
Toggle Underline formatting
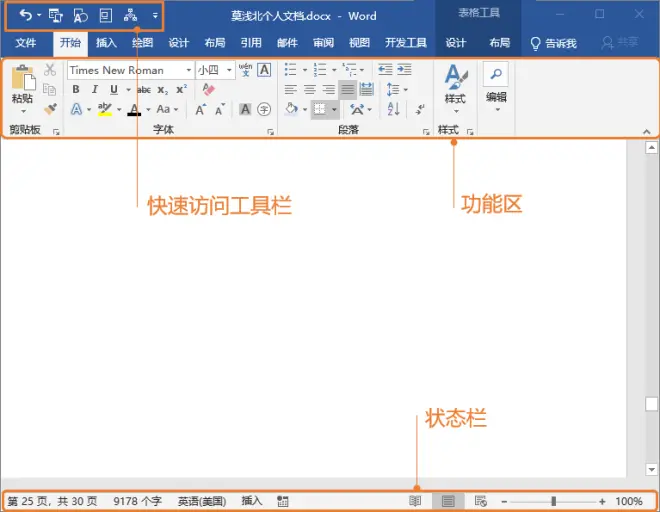114,89
